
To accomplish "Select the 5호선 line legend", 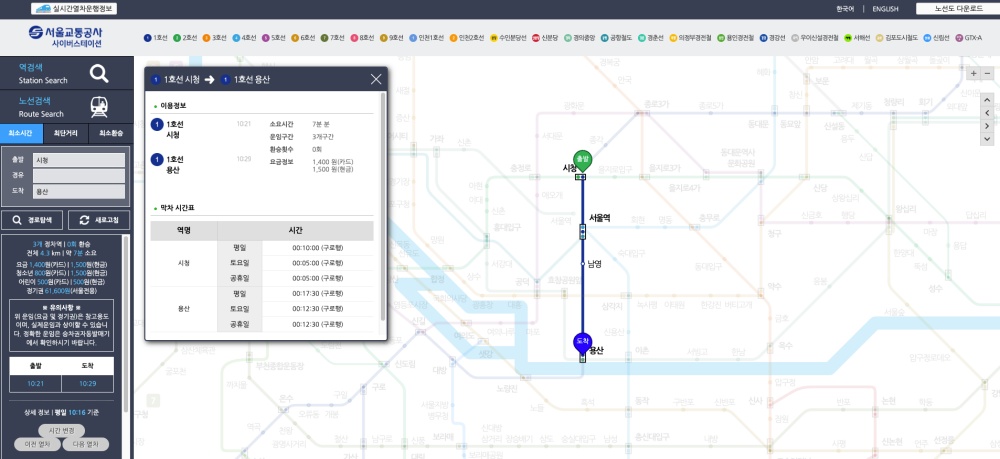I will click(274, 38).
